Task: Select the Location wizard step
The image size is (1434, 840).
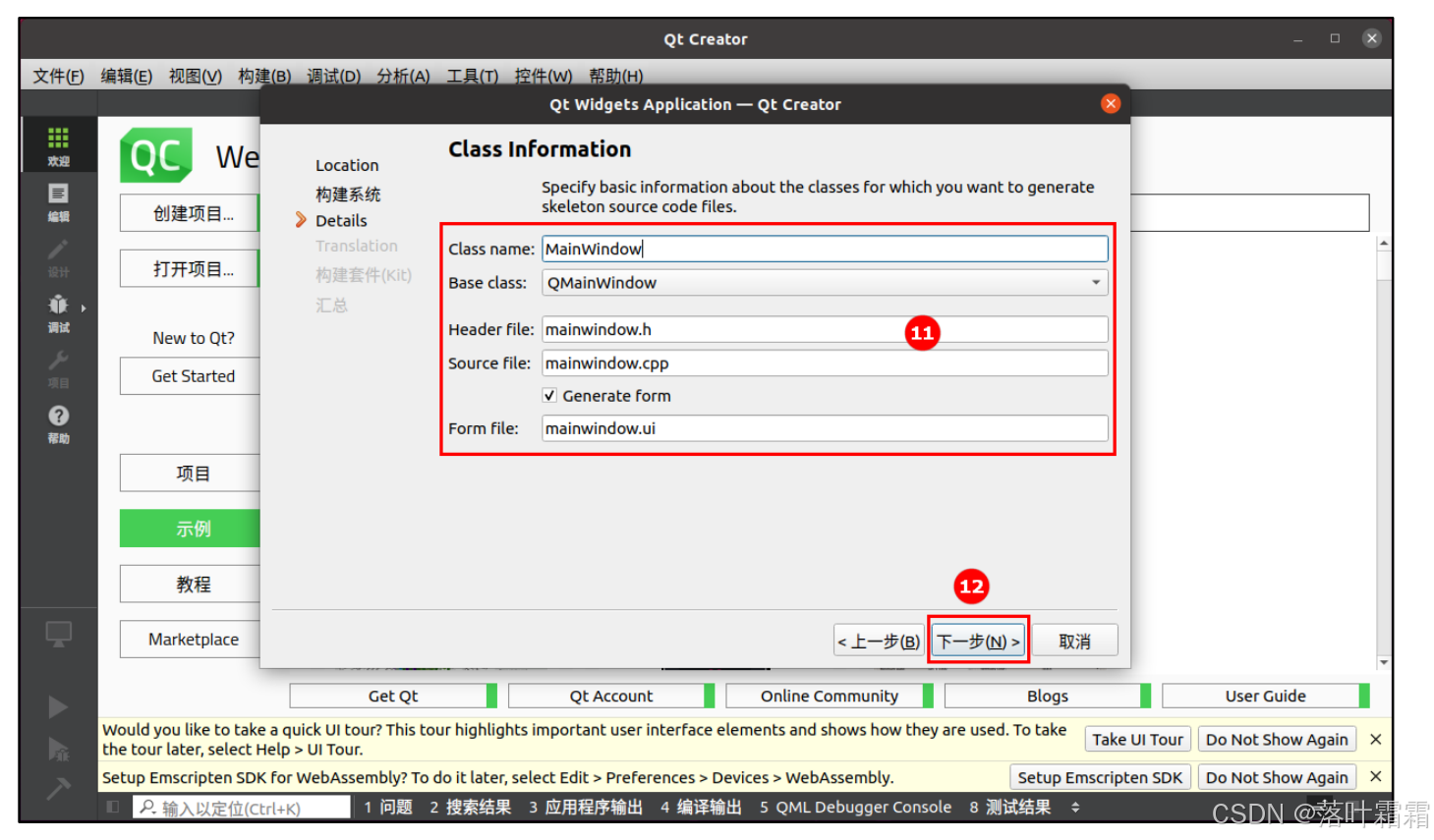Action: click(x=347, y=165)
